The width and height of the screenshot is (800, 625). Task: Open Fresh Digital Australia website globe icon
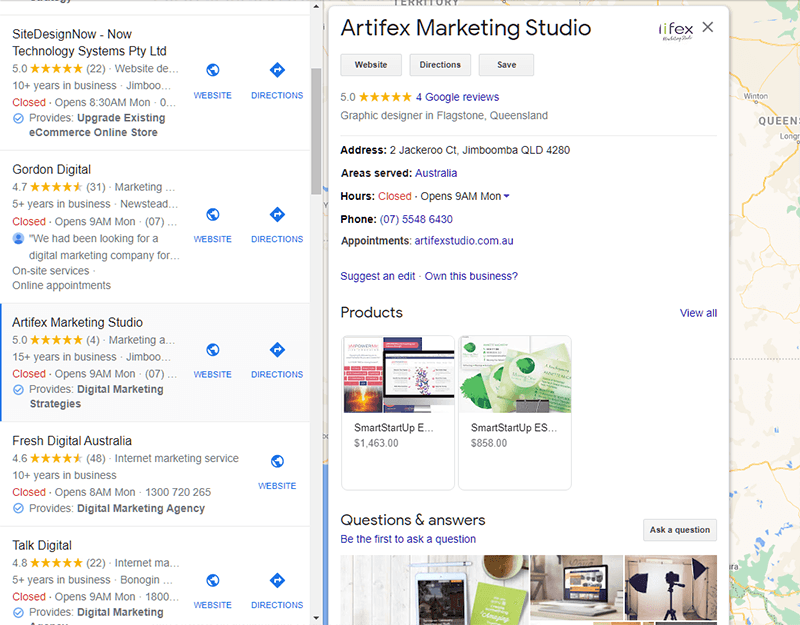277,461
